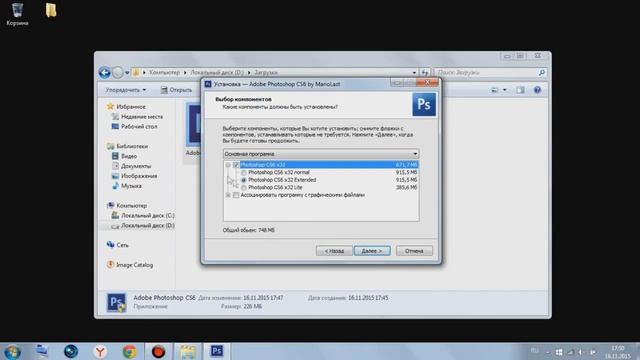Click Локальный диск (D:) in the breadcrumb
This screenshot has height=360, width=640.
(217, 72)
